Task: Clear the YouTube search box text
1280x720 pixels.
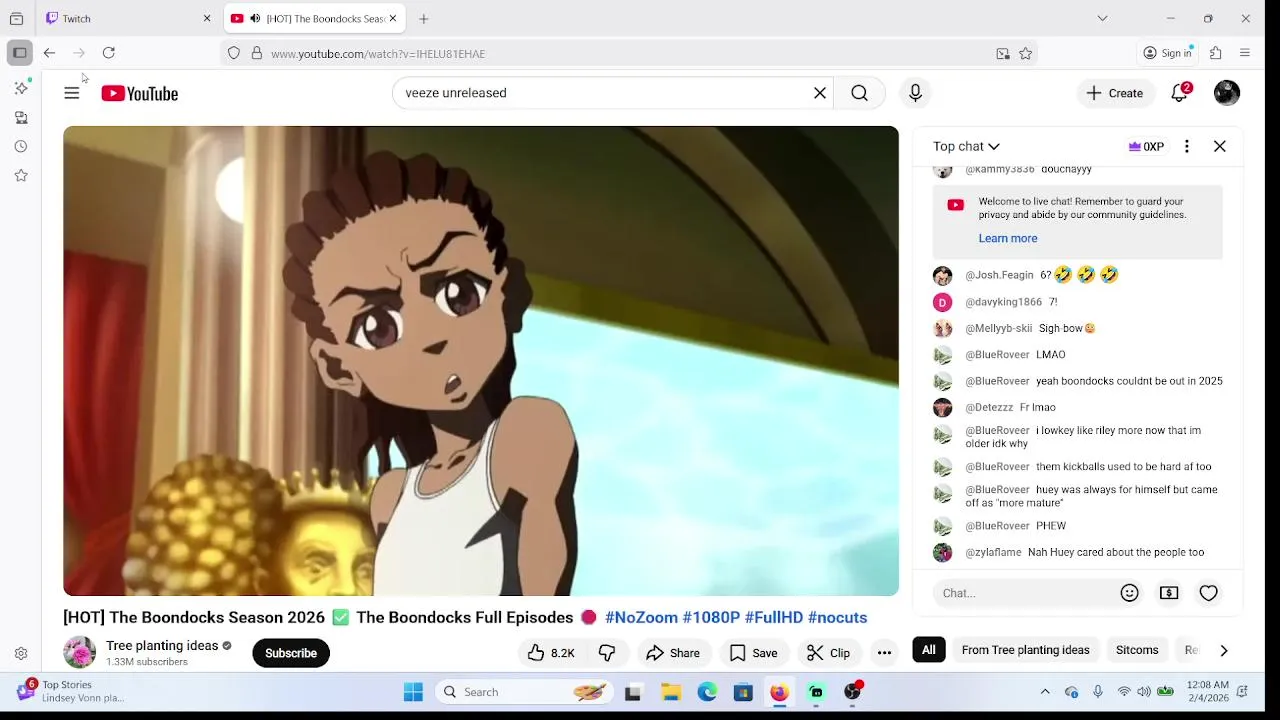Action: coord(820,93)
